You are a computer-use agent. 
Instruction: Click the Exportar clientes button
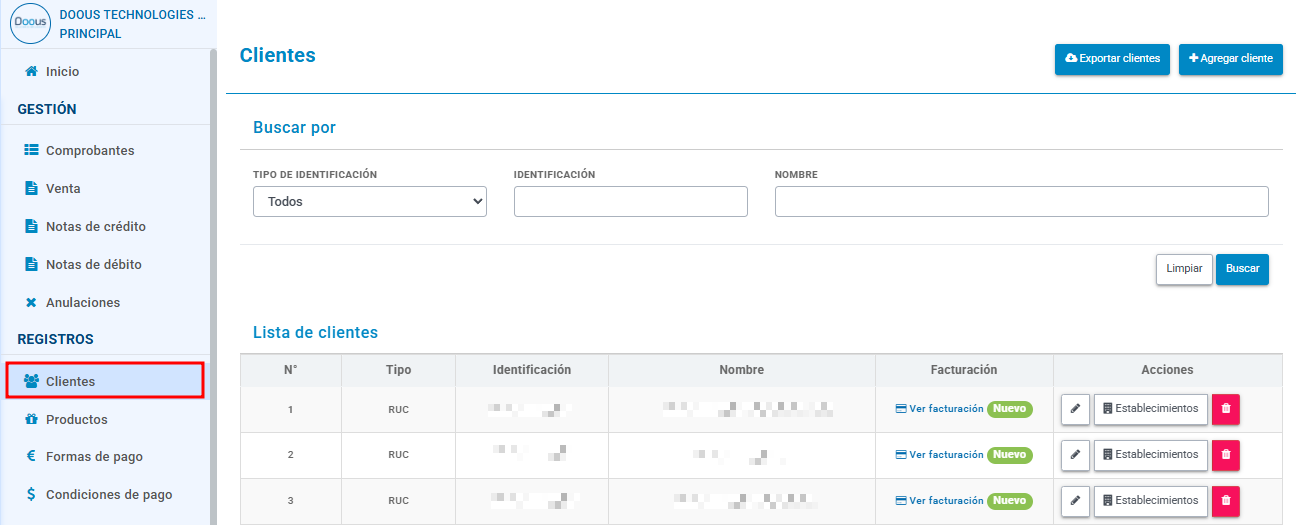[x=1112, y=59]
